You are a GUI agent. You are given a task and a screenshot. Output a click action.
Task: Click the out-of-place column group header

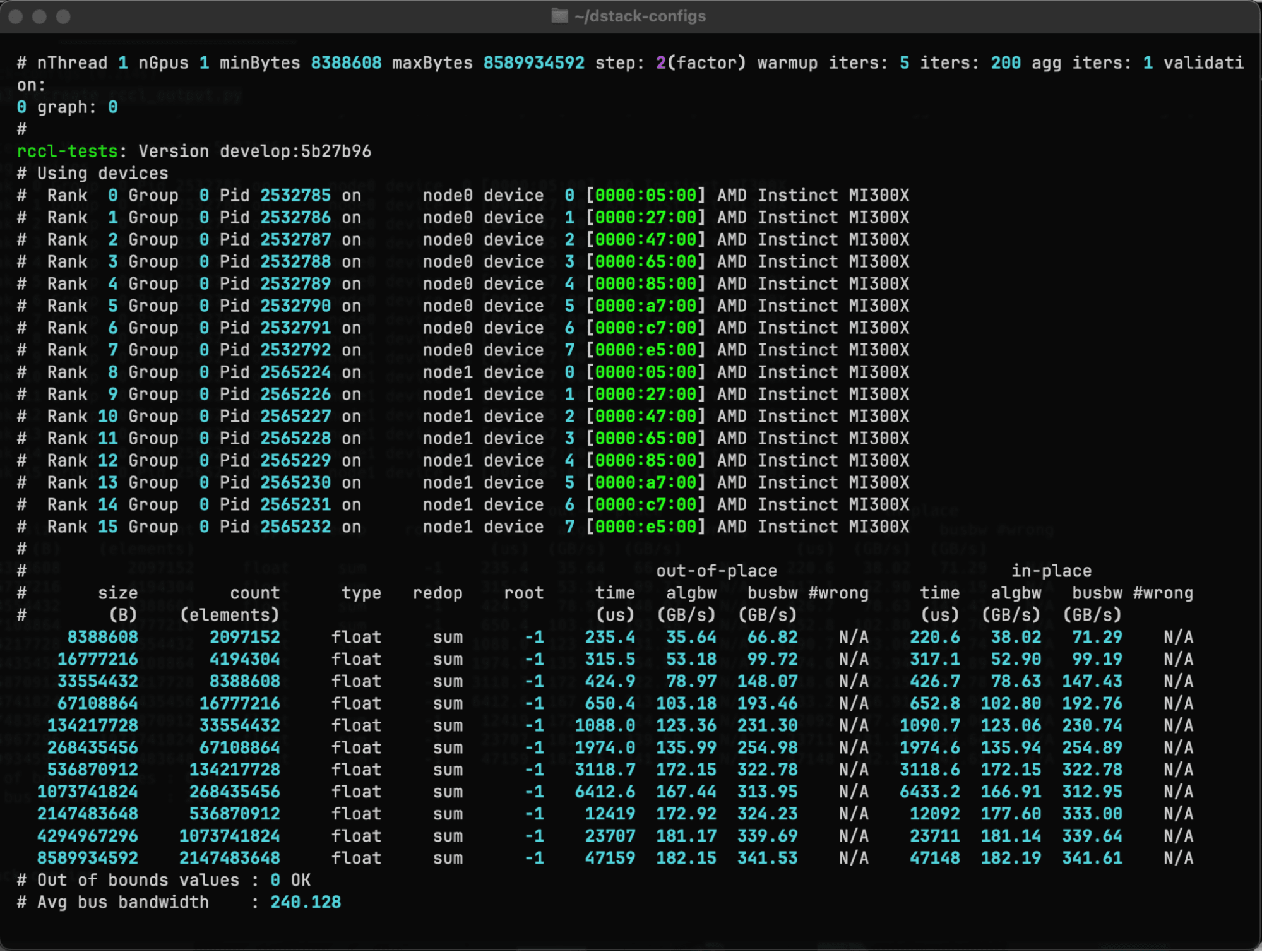point(717,571)
